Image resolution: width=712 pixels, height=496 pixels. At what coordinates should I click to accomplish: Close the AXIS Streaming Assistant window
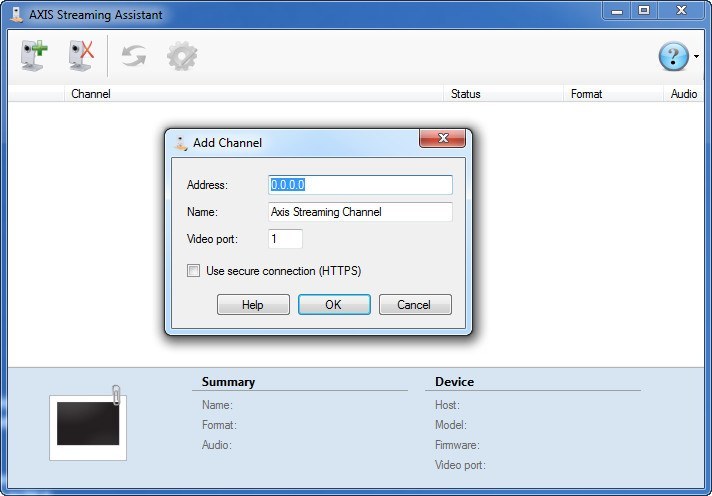point(681,11)
